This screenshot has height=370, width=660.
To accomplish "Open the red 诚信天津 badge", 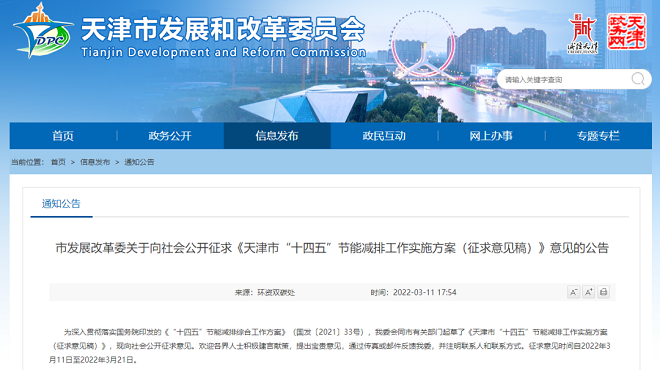I will tap(583, 34).
